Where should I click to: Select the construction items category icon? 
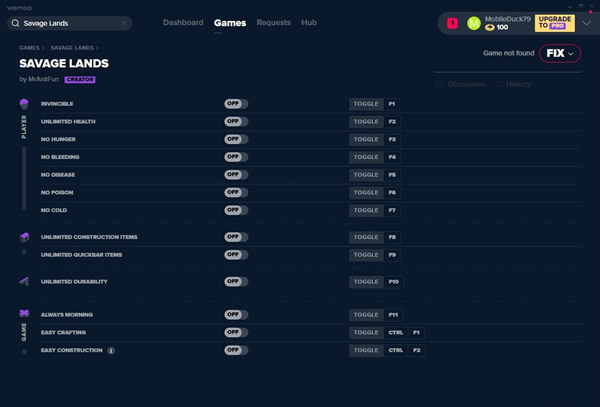click(x=24, y=237)
